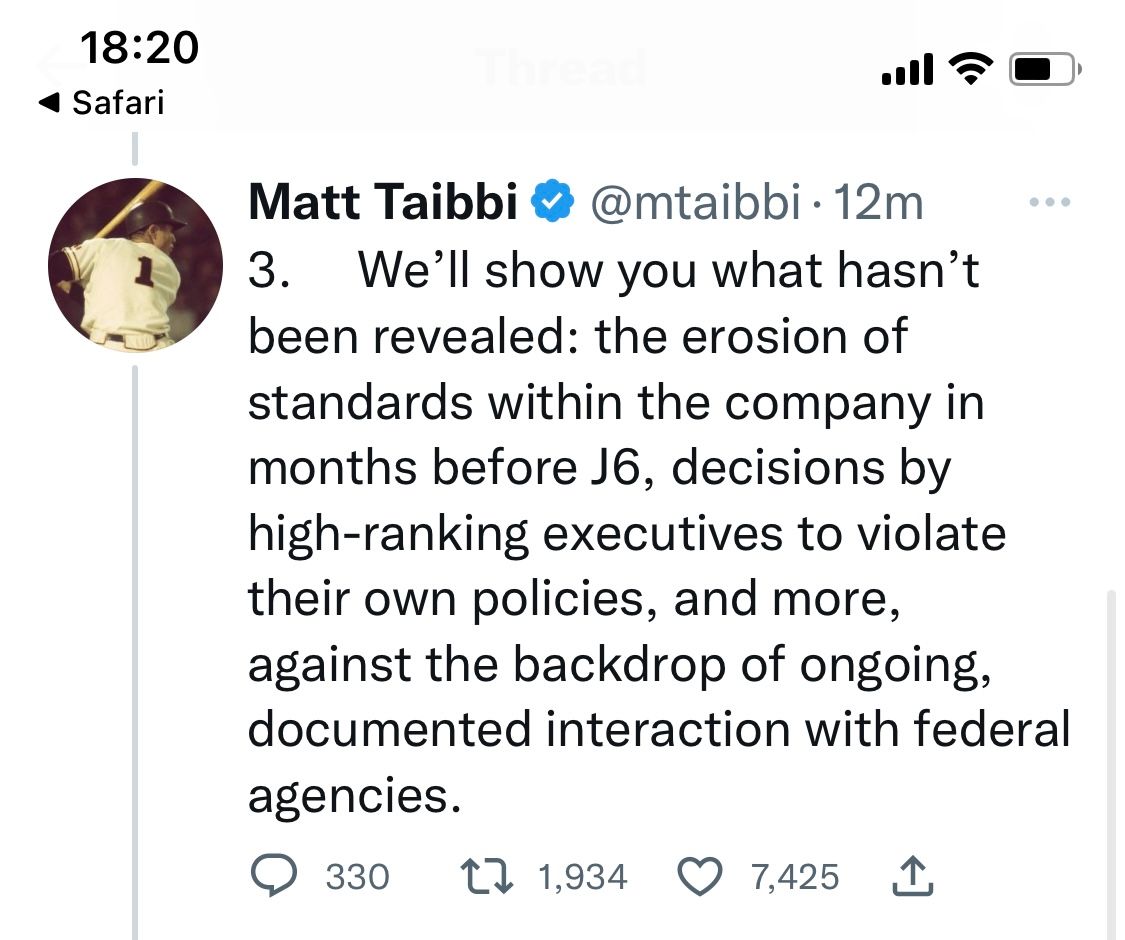This screenshot has width=1125, height=940.
Task: Tap the 7,425 likes count
Action: pyautogui.click(x=795, y=878)
